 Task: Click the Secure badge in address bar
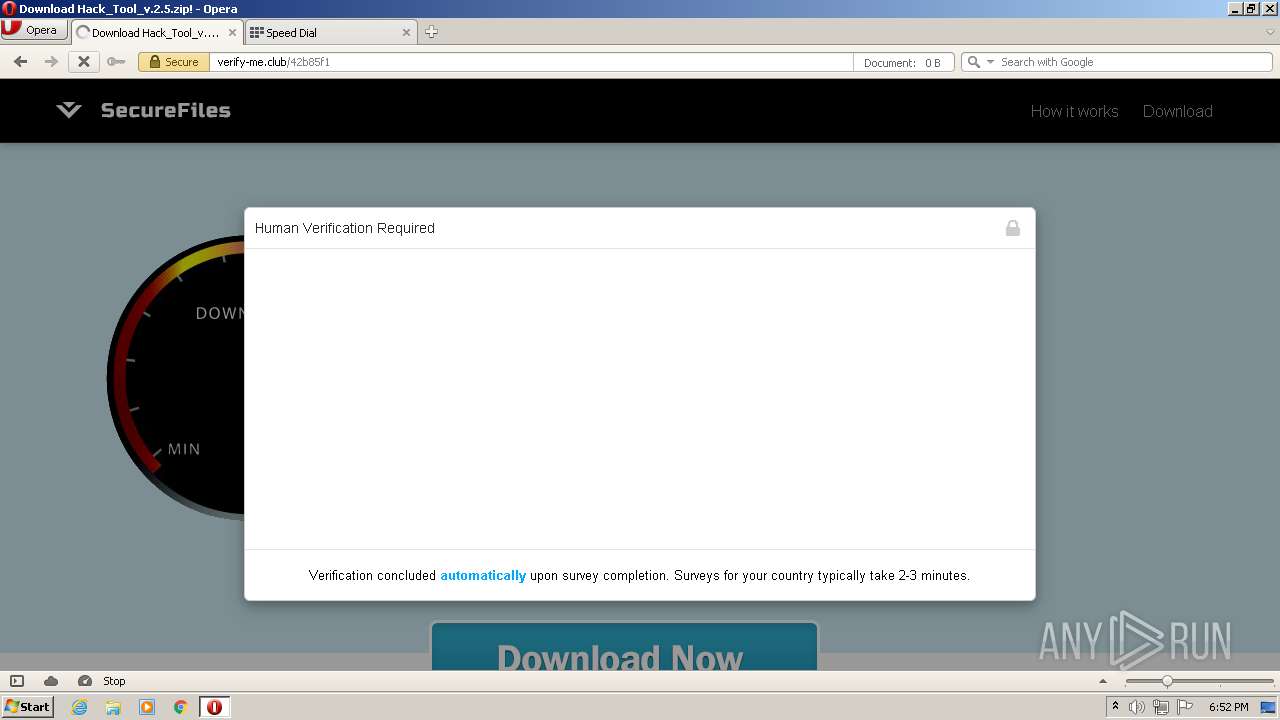174,62
